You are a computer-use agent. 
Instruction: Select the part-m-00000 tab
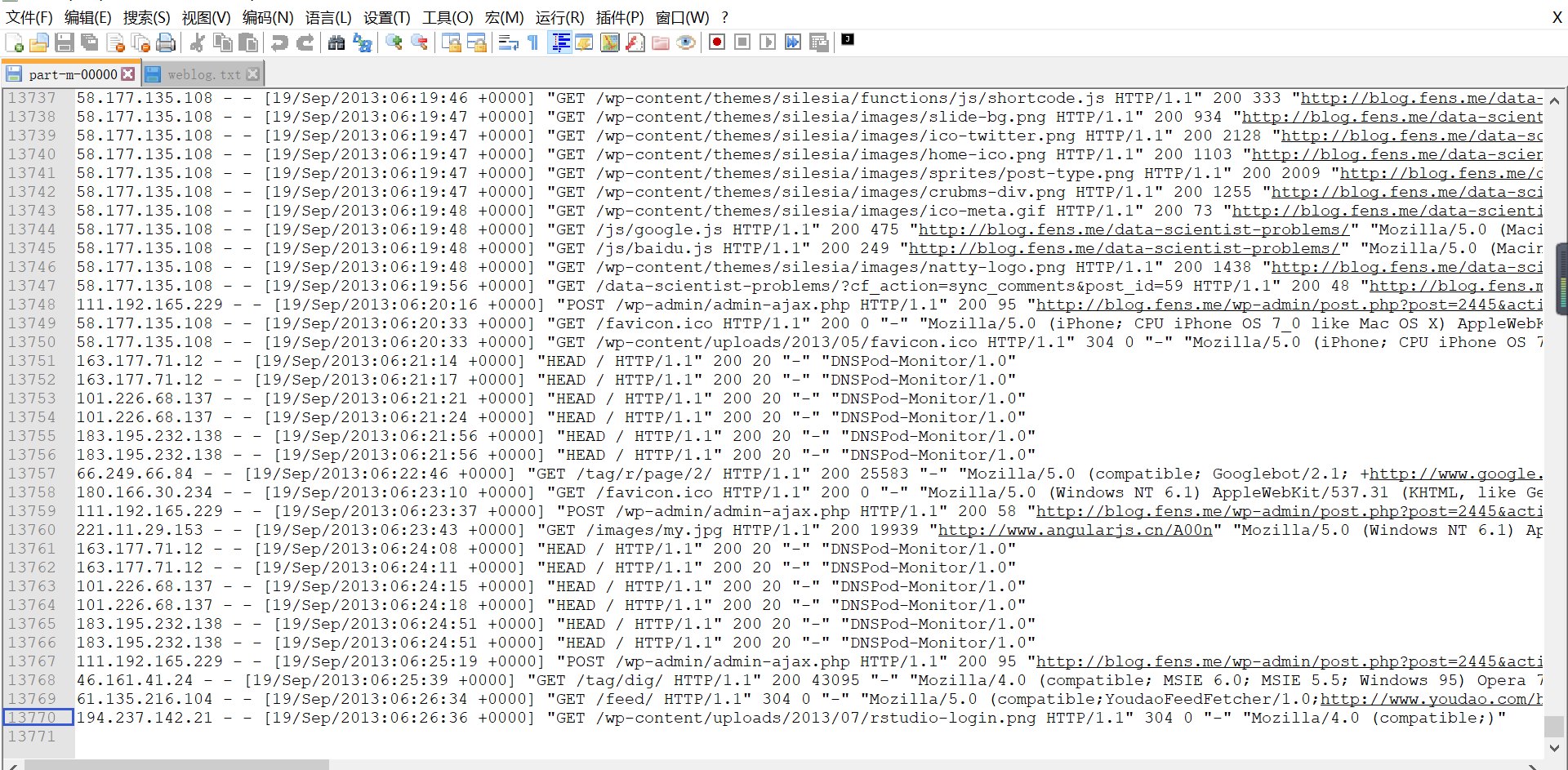(x=72, y=74)
